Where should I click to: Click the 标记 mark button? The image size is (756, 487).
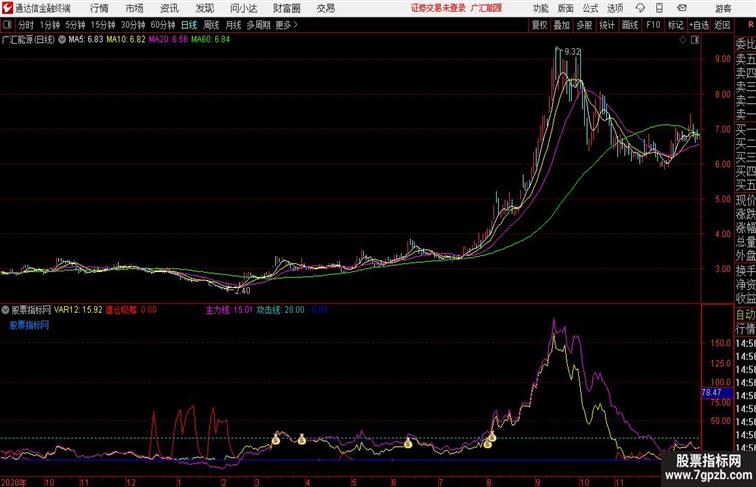[x=675, y=25]
